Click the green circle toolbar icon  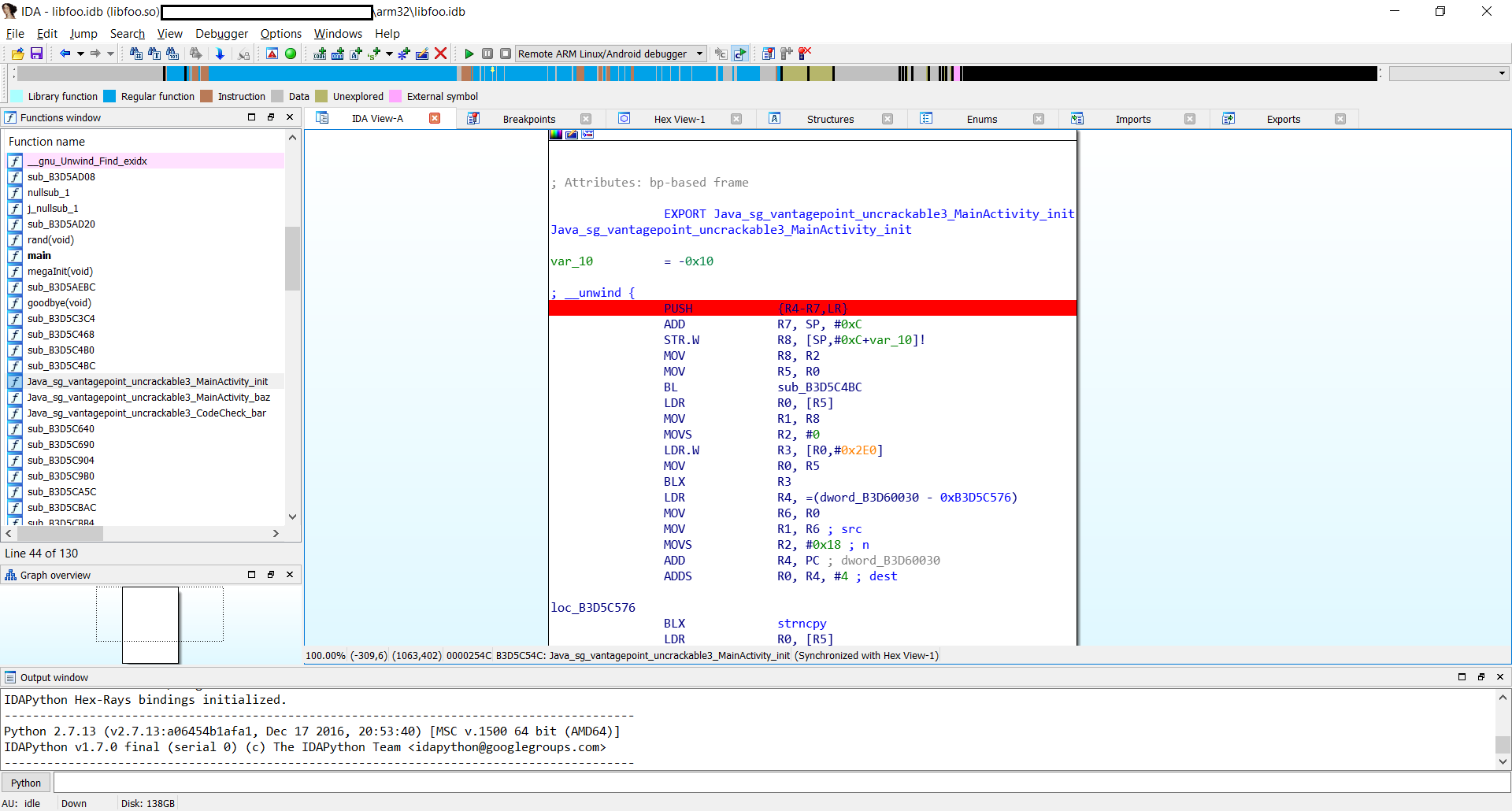coord(291,54)
